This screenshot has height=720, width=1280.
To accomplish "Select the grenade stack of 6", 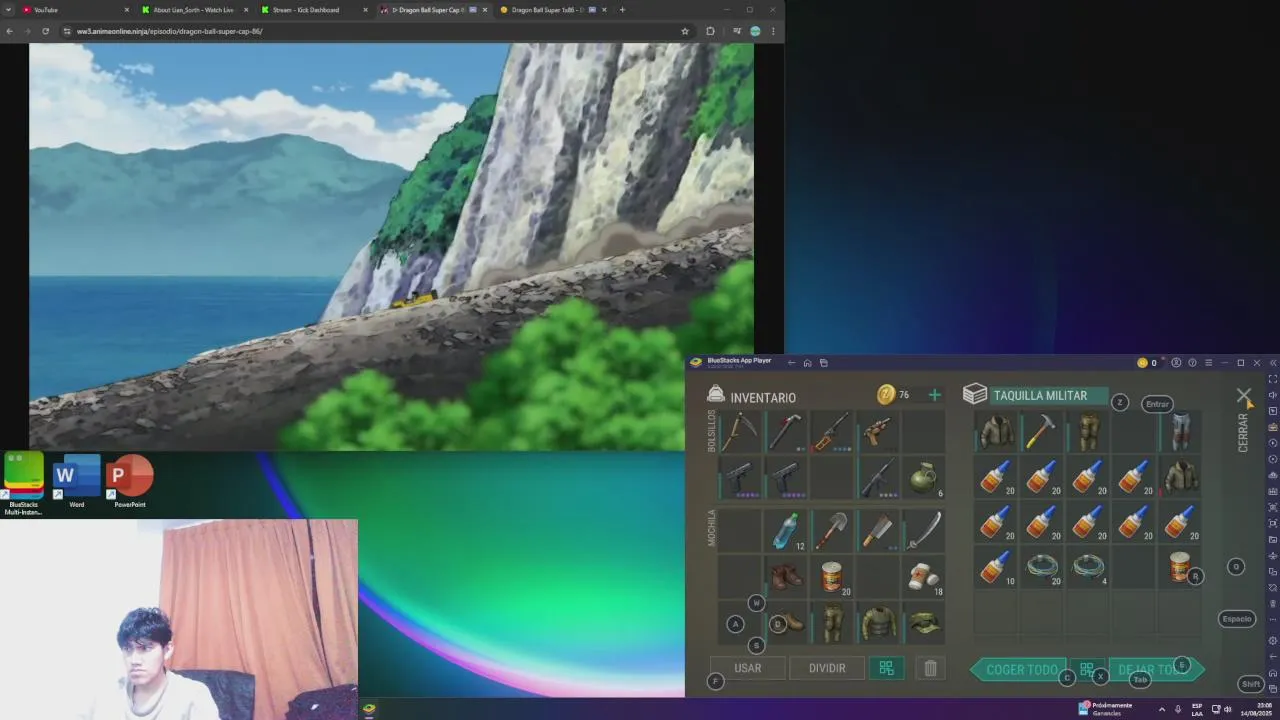I will point(923,478).
